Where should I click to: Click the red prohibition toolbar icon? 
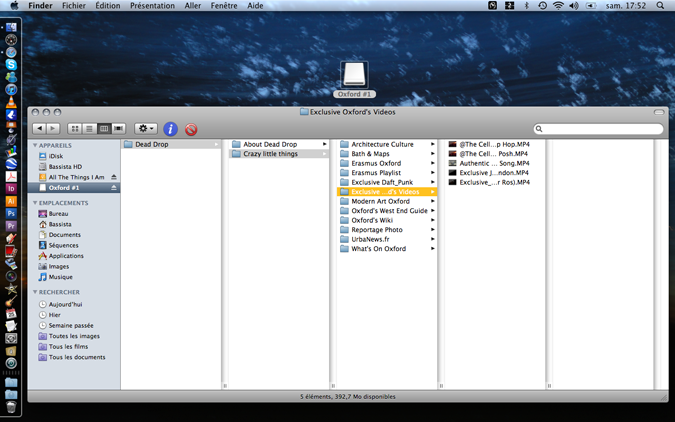[191, 129]
